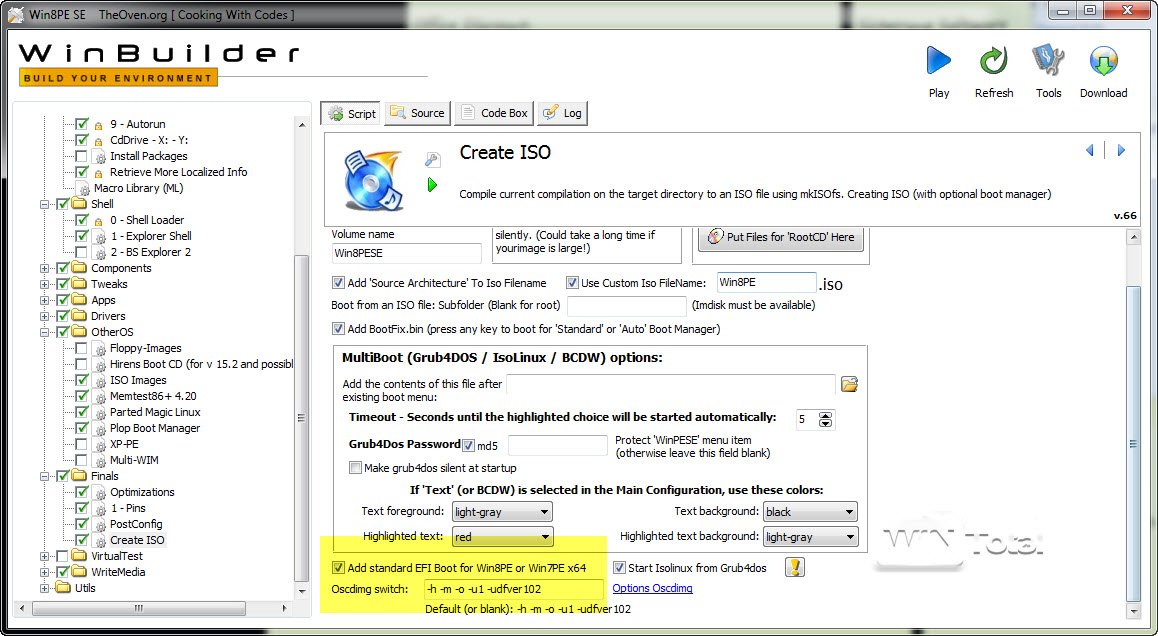Image resolution: width=1158 pixels, height=636 pixels.
Task: Click the Install Packages script icon
Action: click(x=99, y=157)
